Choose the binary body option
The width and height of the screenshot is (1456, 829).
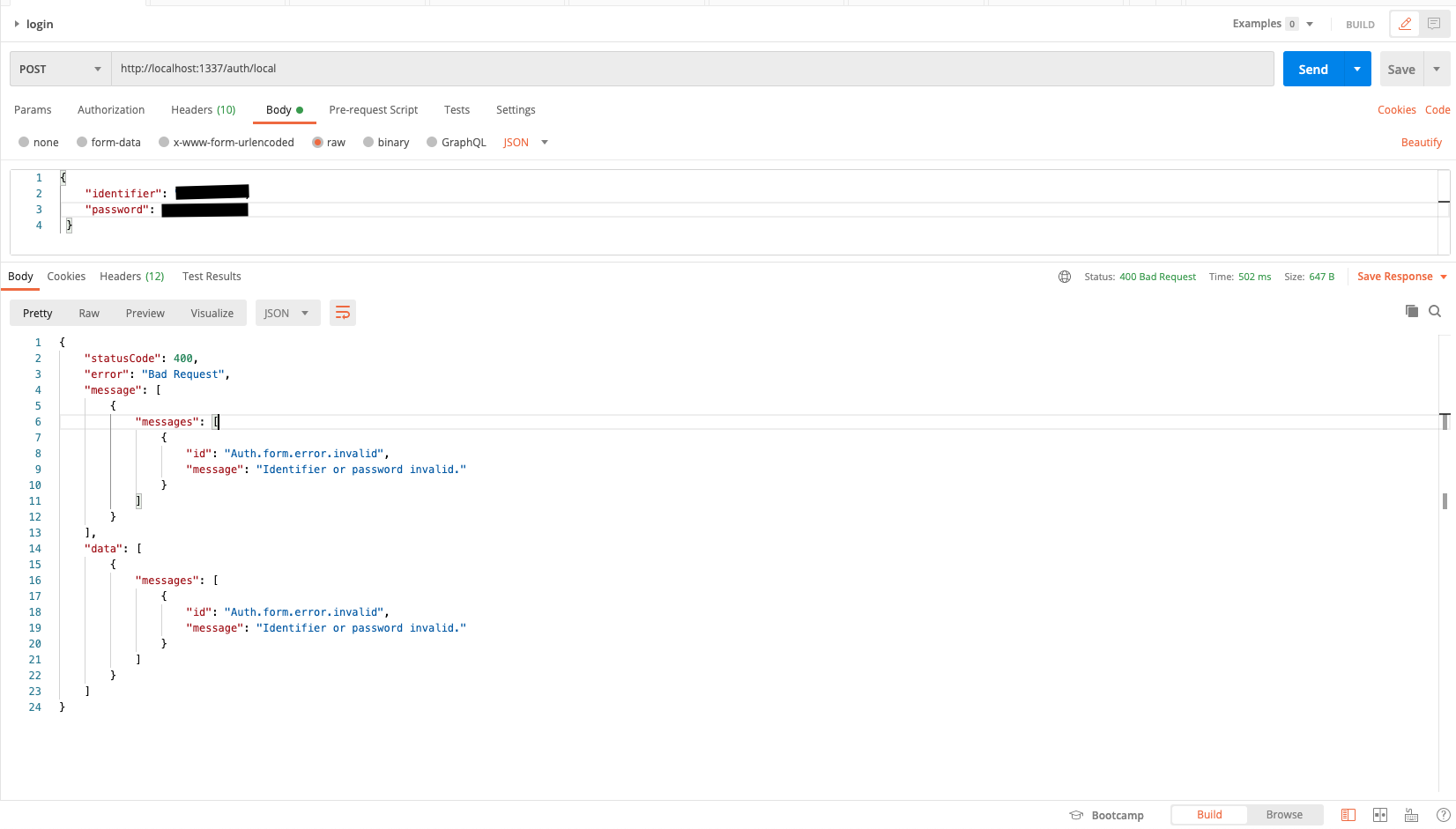386,143
